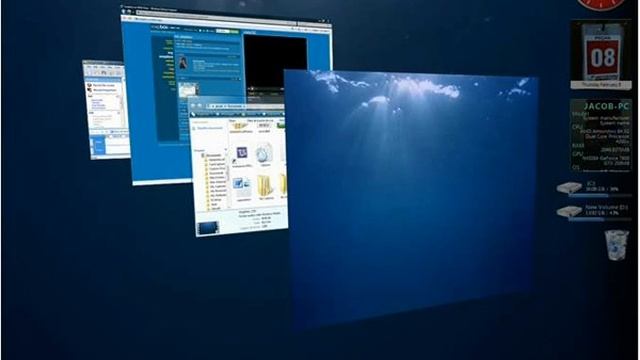Click the profile avatar on the blue webpage

pos(183,63)
